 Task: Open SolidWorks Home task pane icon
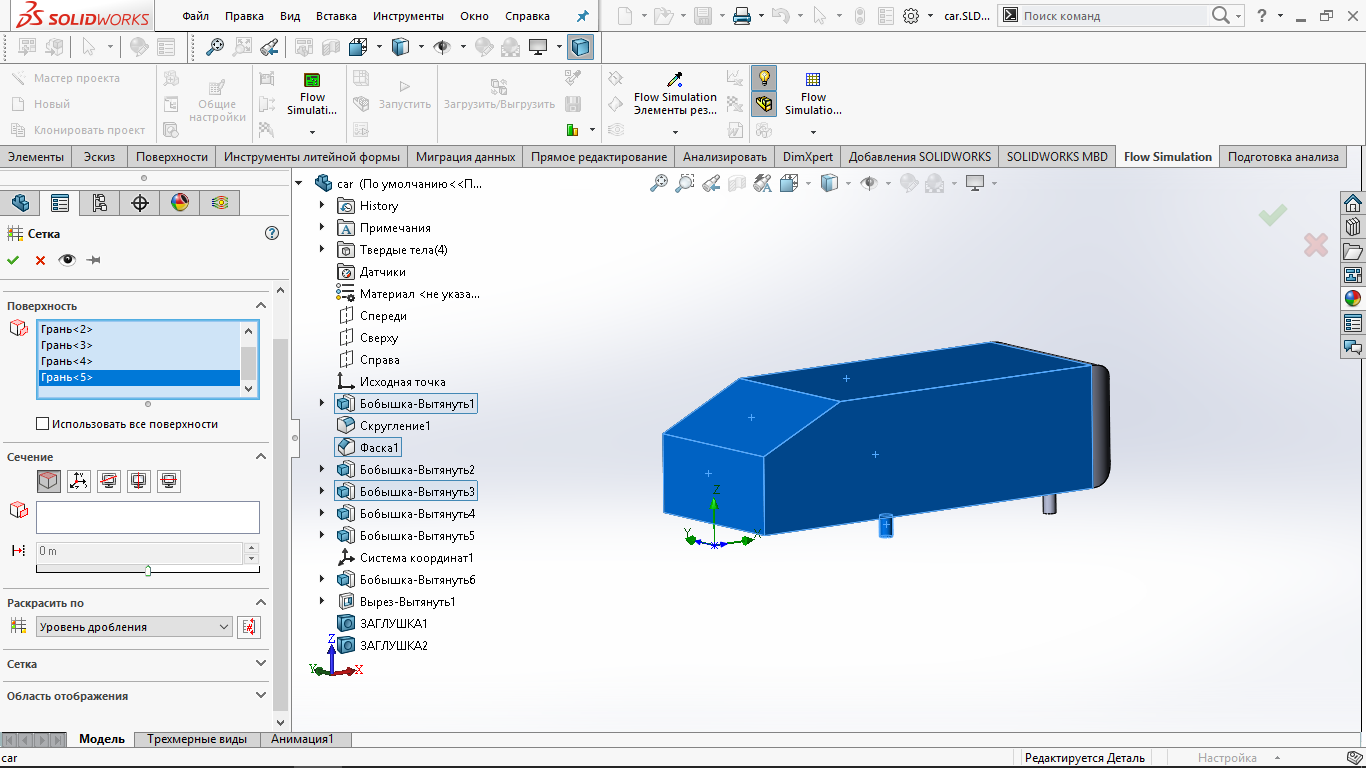1353,203
